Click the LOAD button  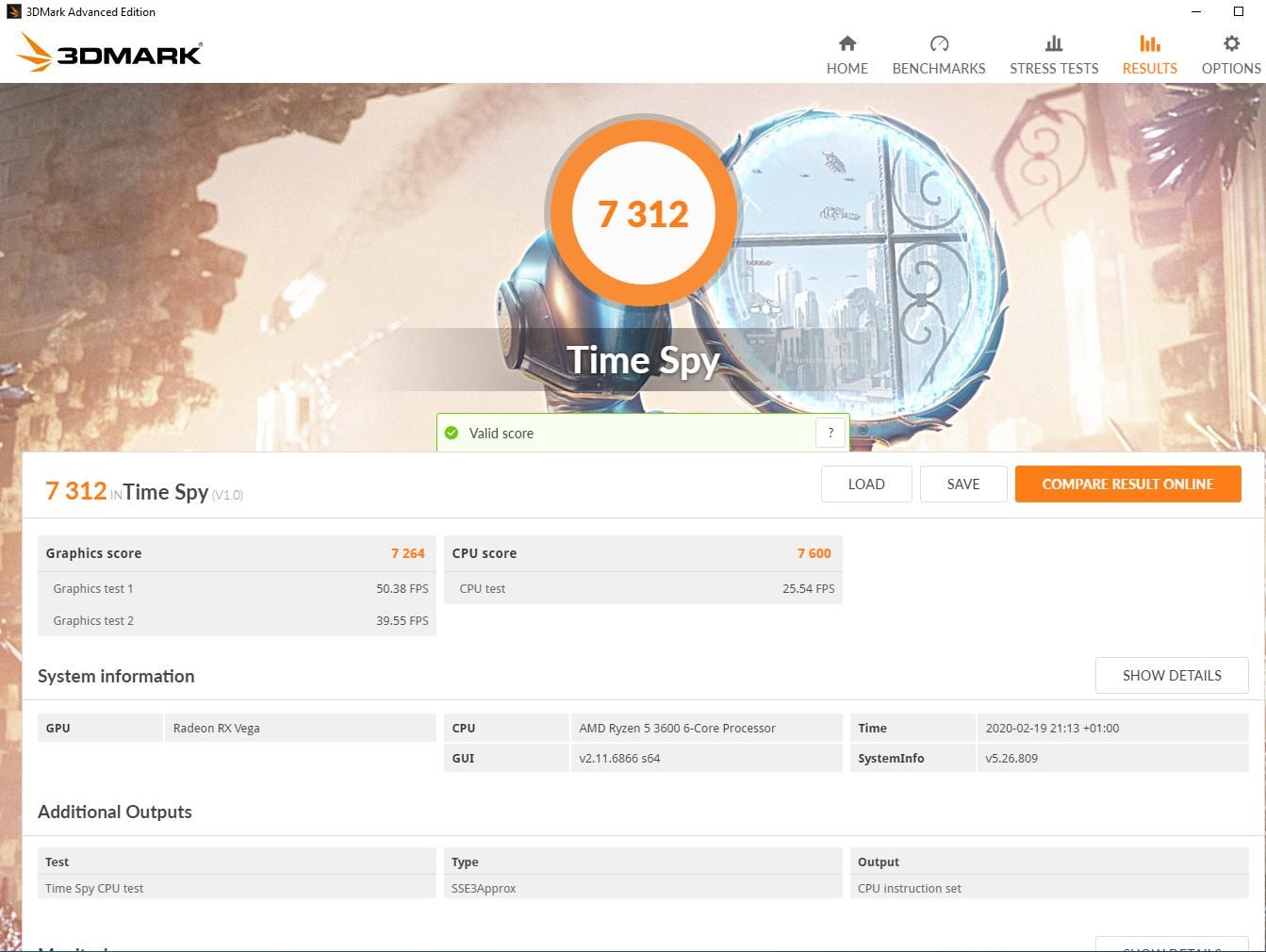pyautogui.click(x=866, y=484)
